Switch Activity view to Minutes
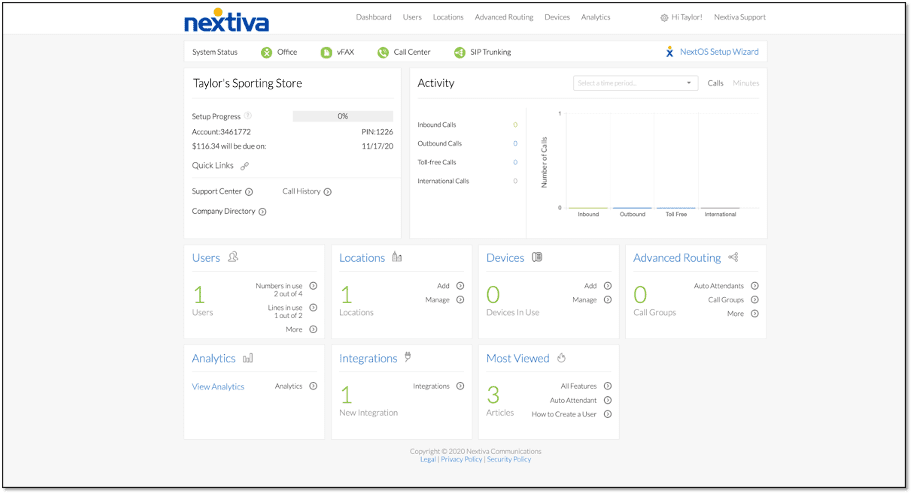 coord(746,83)
